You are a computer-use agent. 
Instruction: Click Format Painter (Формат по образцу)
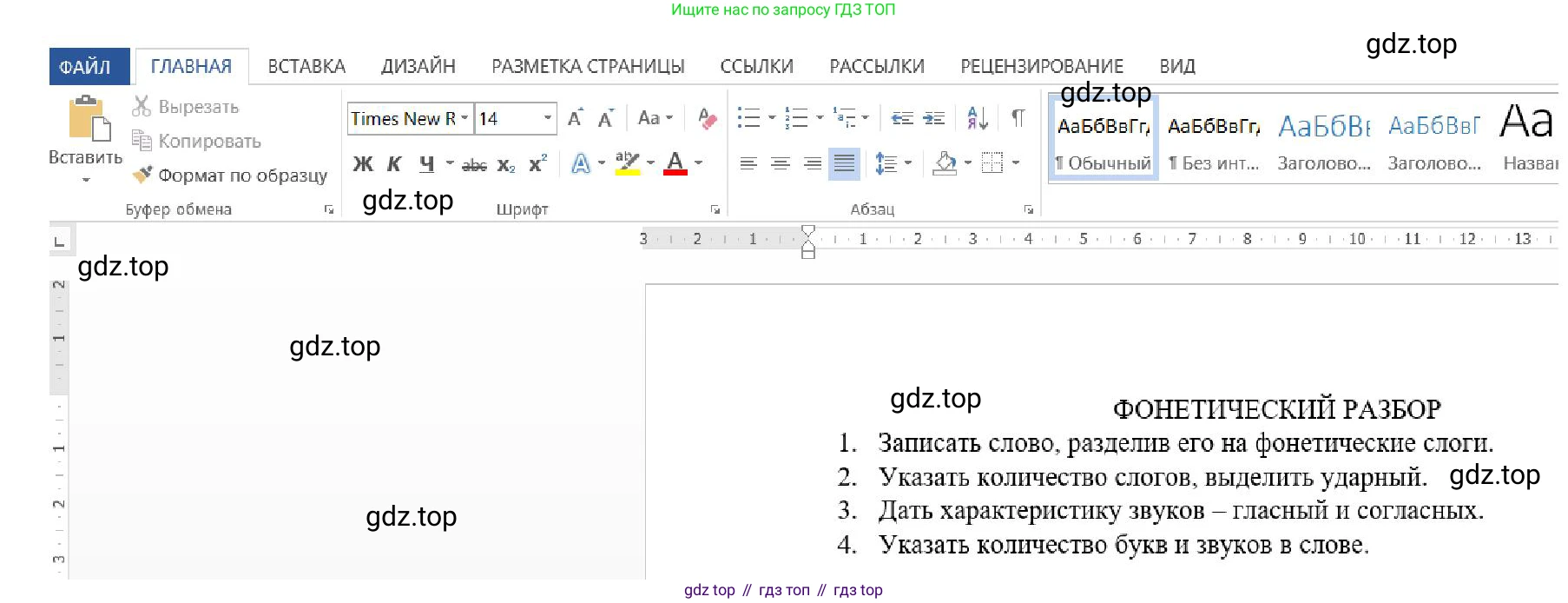230,175
